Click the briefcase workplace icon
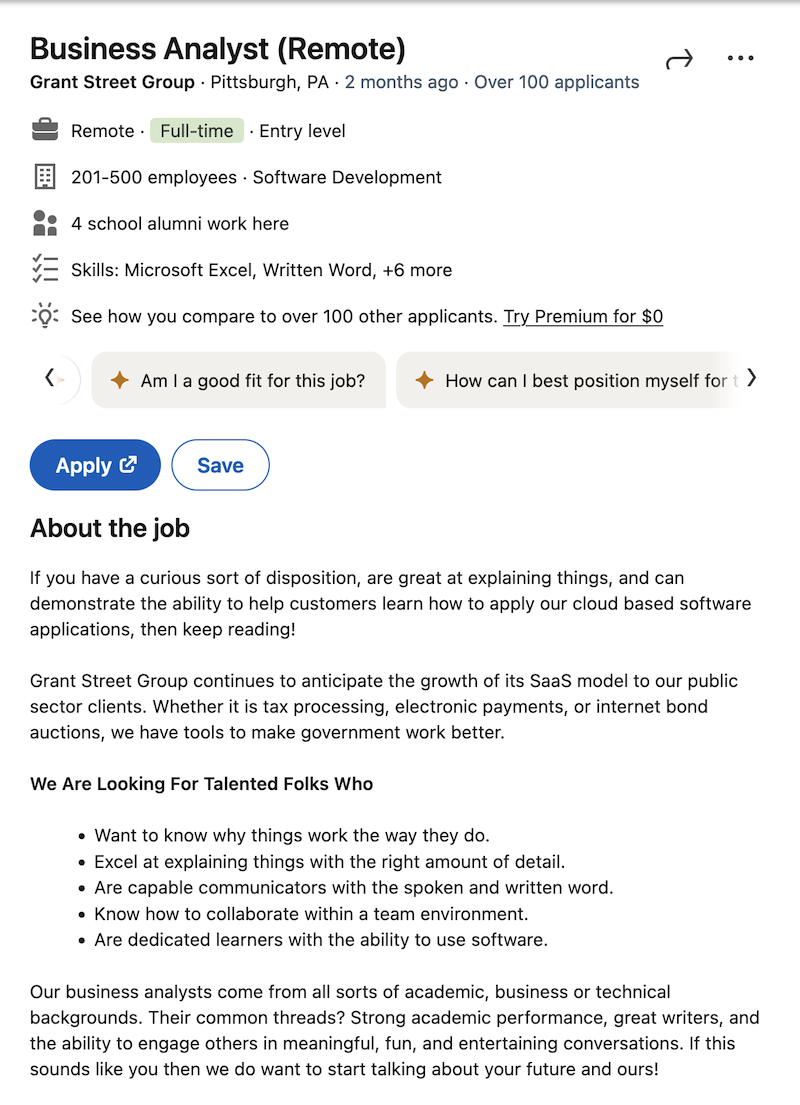800x1105 pixels. coord(45,130)
